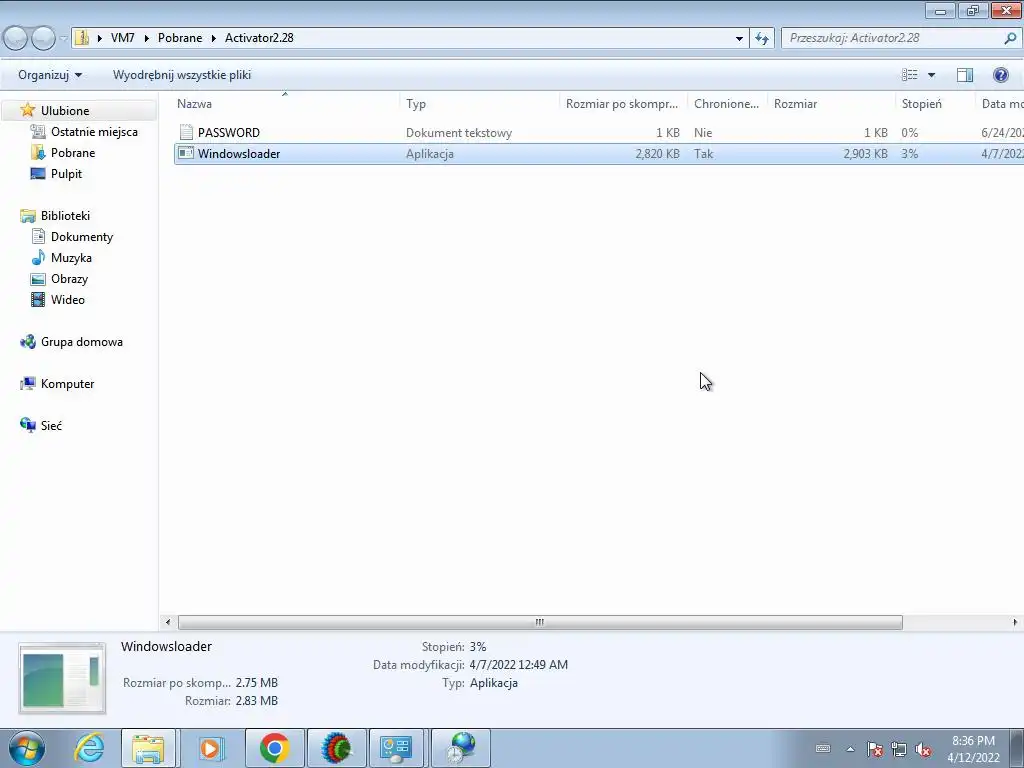
Task: Click the Wideo film strip icon
Action: coord(39,300)
